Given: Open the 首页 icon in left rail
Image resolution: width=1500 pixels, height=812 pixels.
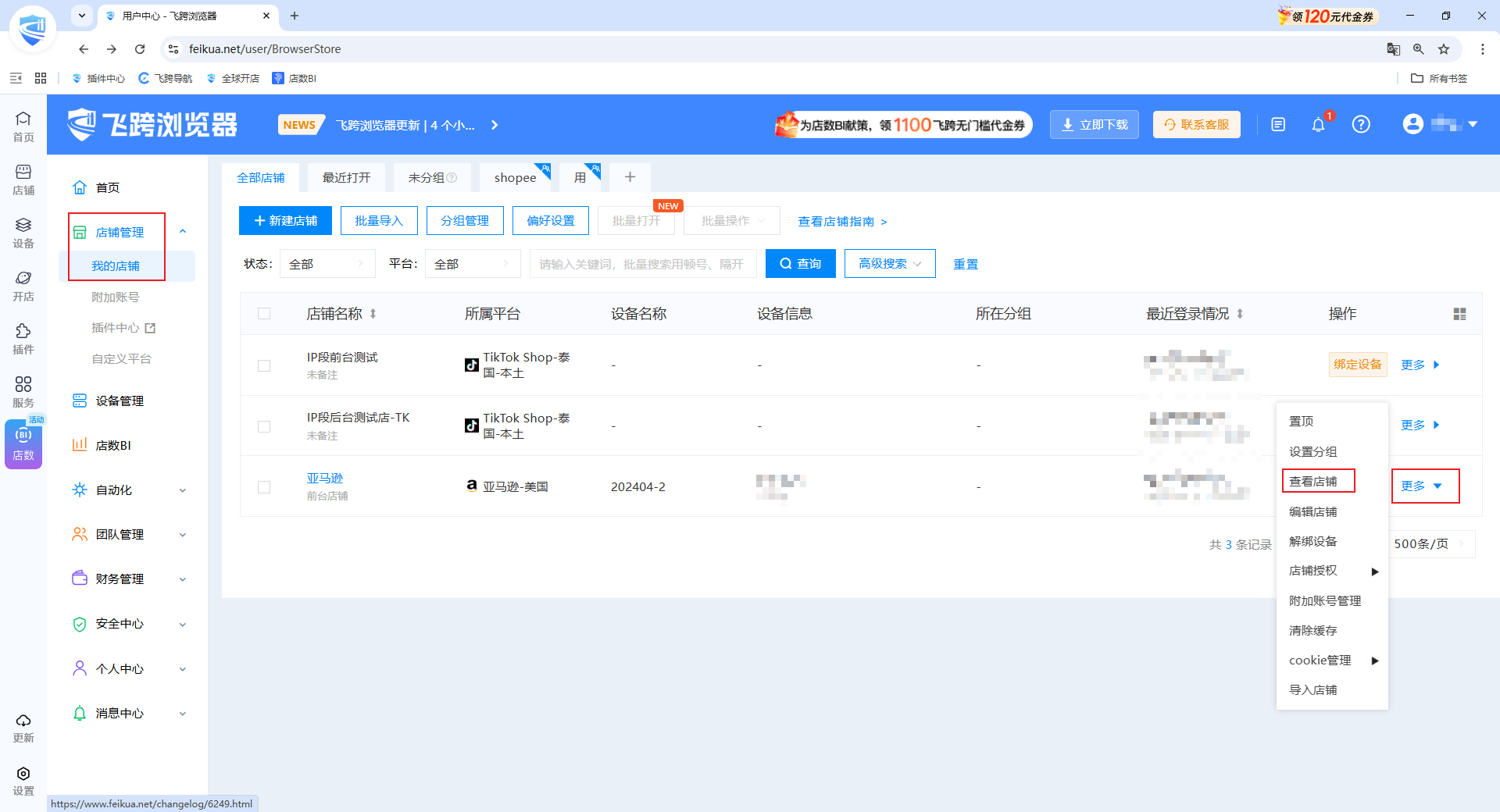Looking at the screenshot, I should [x=23, y=126].
